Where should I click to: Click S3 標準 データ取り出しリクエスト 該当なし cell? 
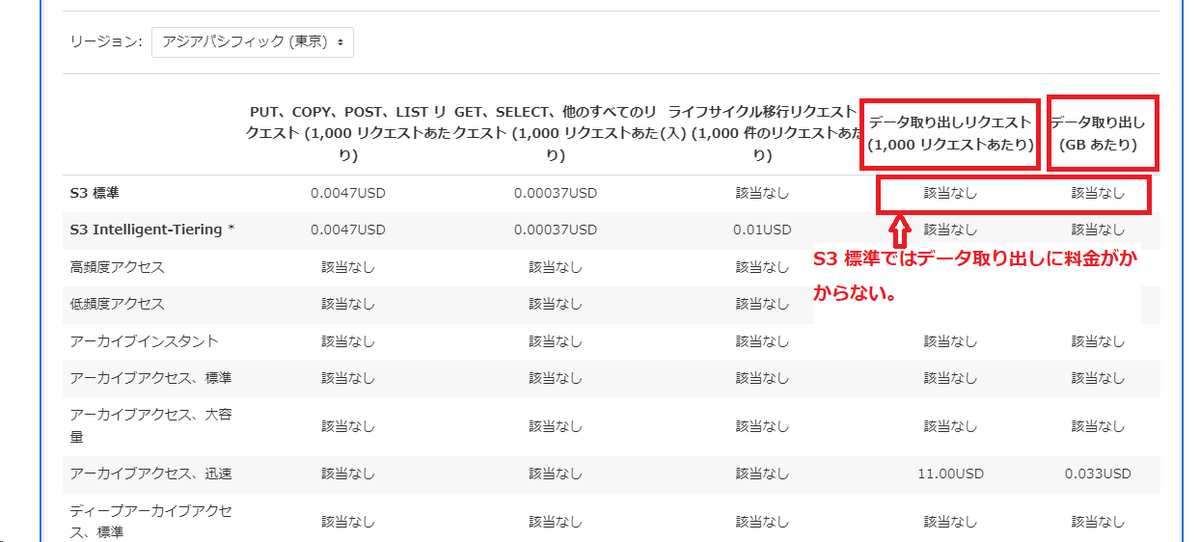coord(950,192)
